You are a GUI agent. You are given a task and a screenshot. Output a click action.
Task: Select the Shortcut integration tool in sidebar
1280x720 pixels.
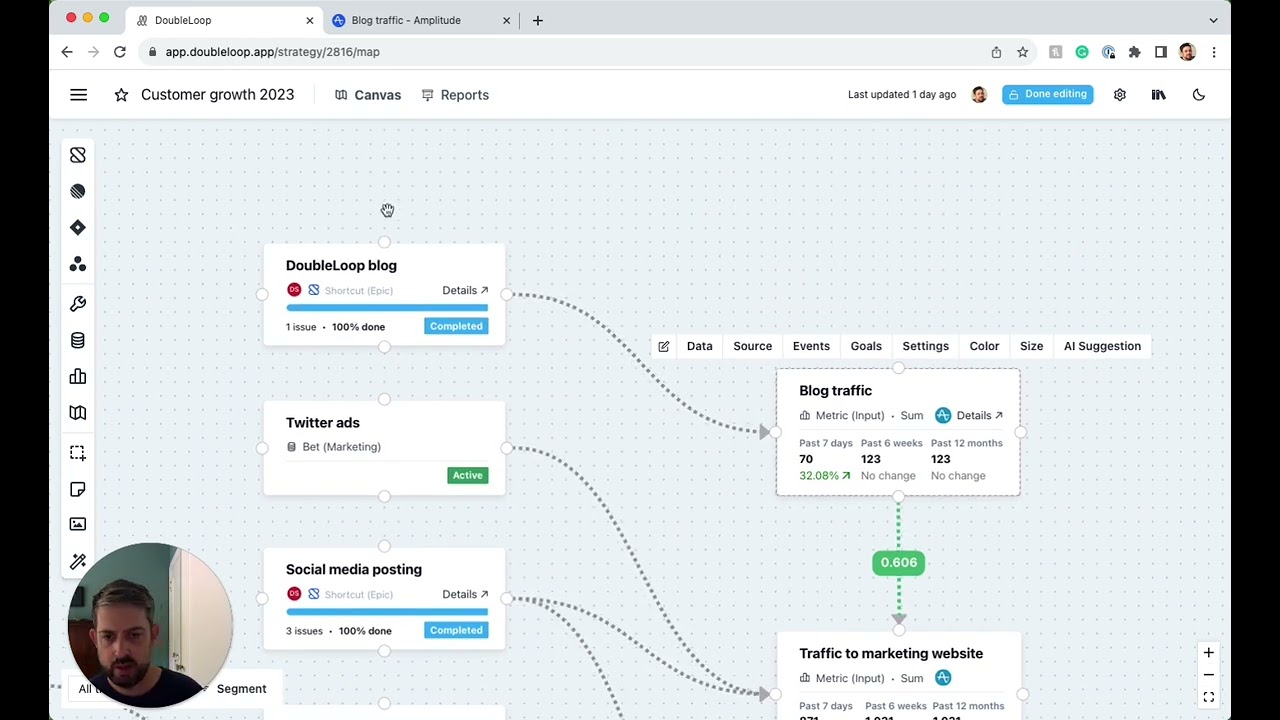point(78,155)
